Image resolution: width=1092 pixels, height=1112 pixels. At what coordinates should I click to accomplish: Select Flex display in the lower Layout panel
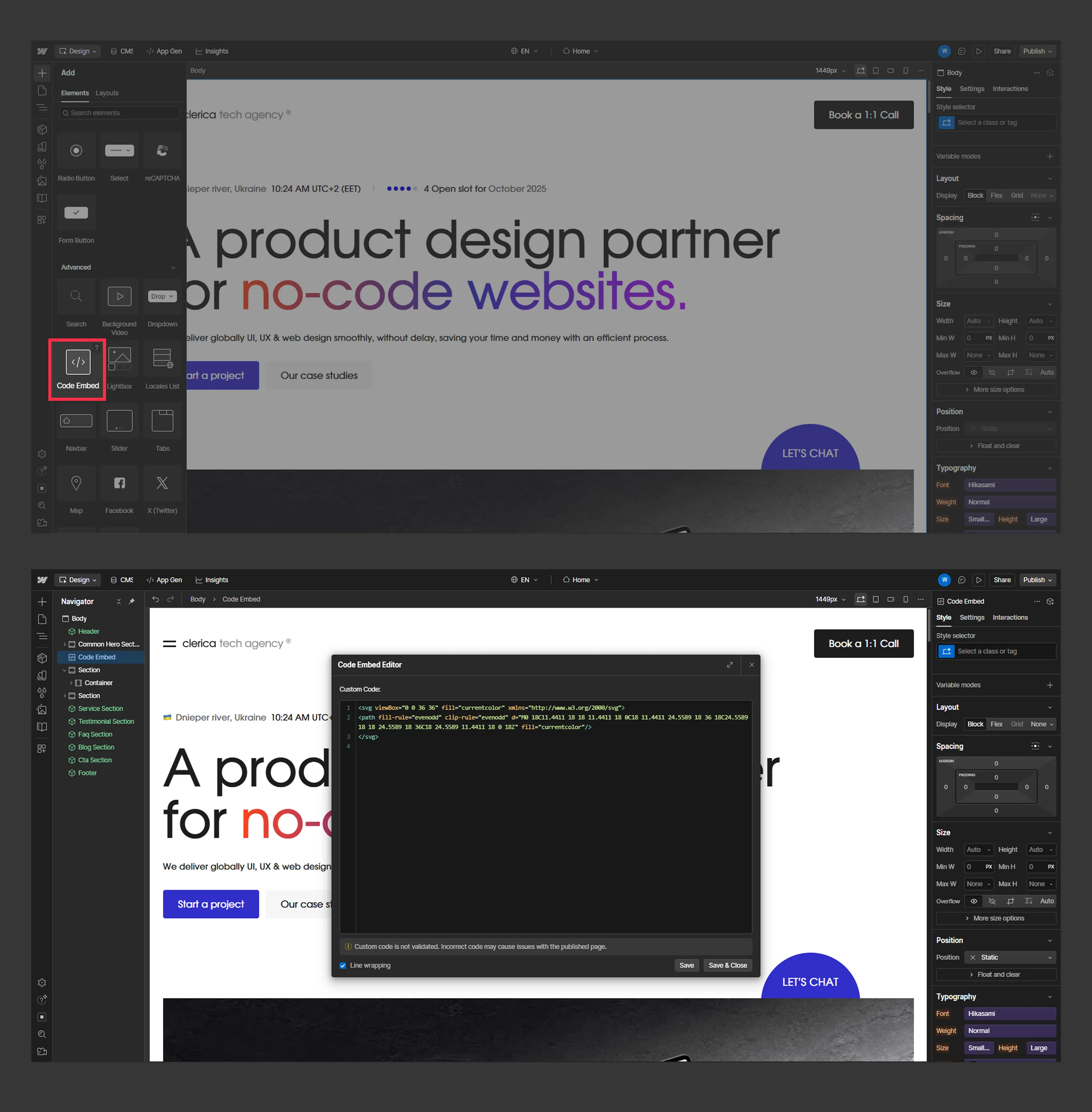click(x=996, y=724)
